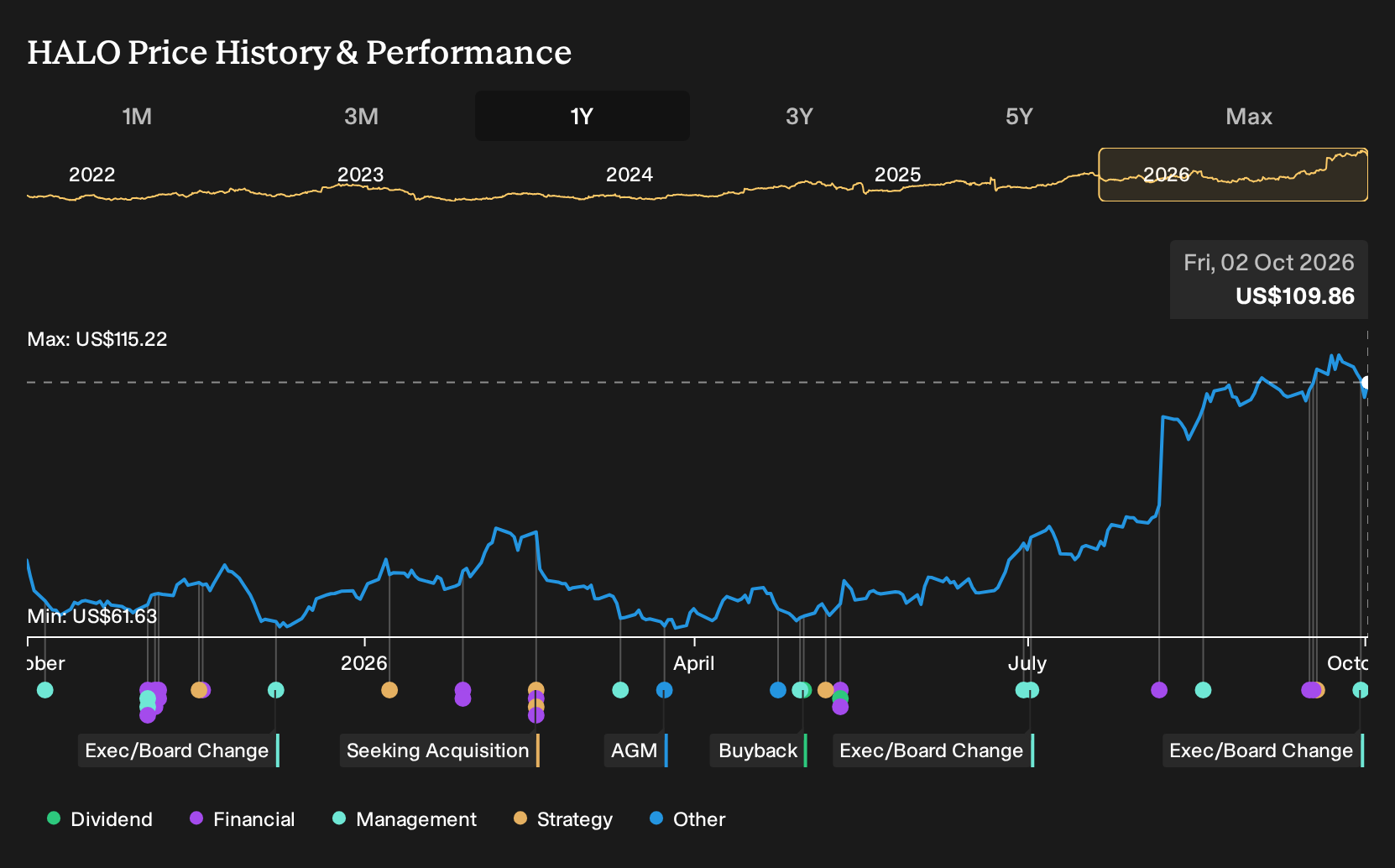The width and height of the screenshot is (1395, 868).
Task: Jump to 2025 on the overview timeline
Action: coord(898,175)
